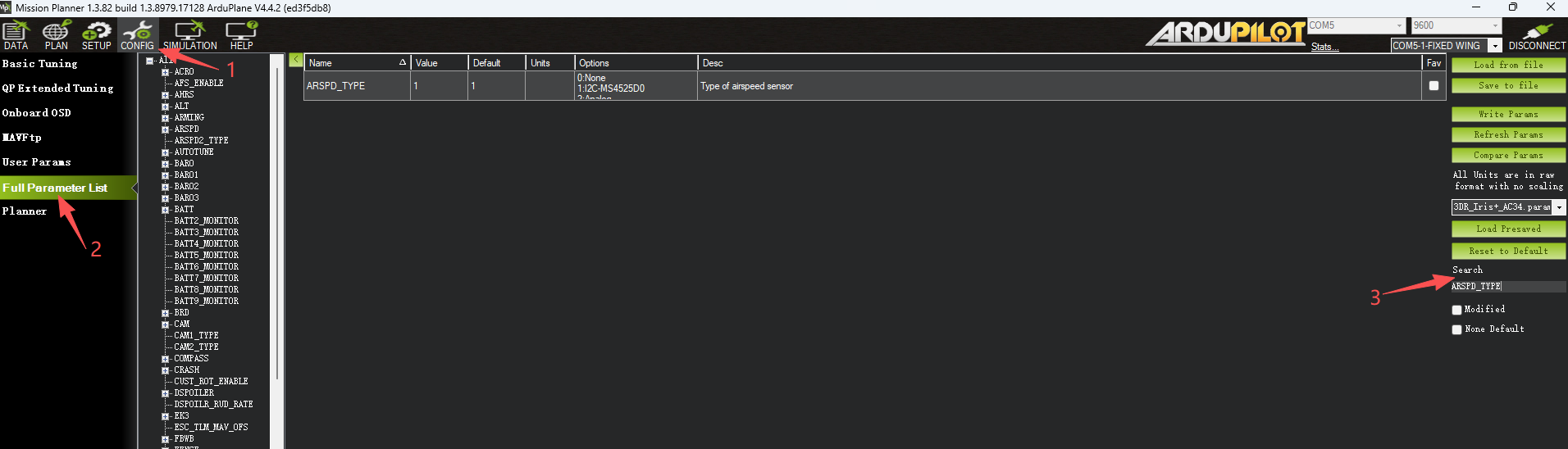The height and width of the screenshot is (449, 1568).
Task: Click the Units column header
Action: 549,63
